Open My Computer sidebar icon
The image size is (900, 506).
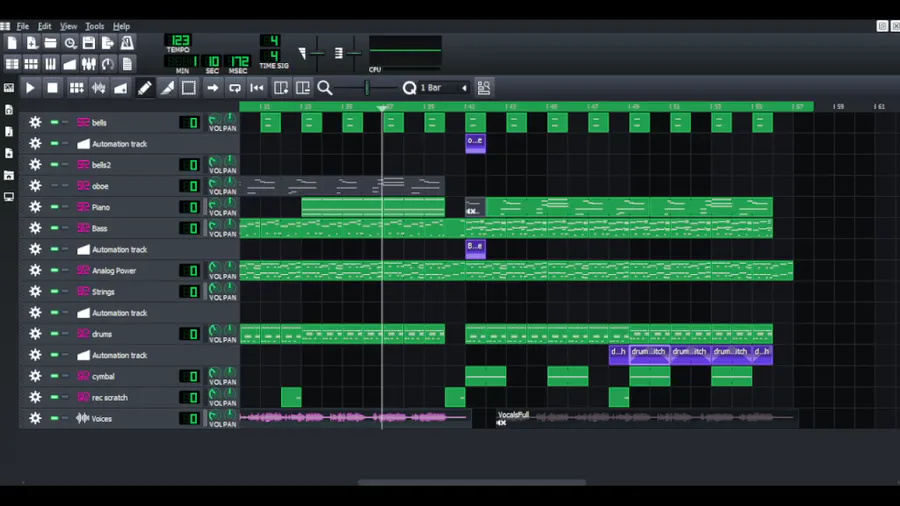coord(9,197)
